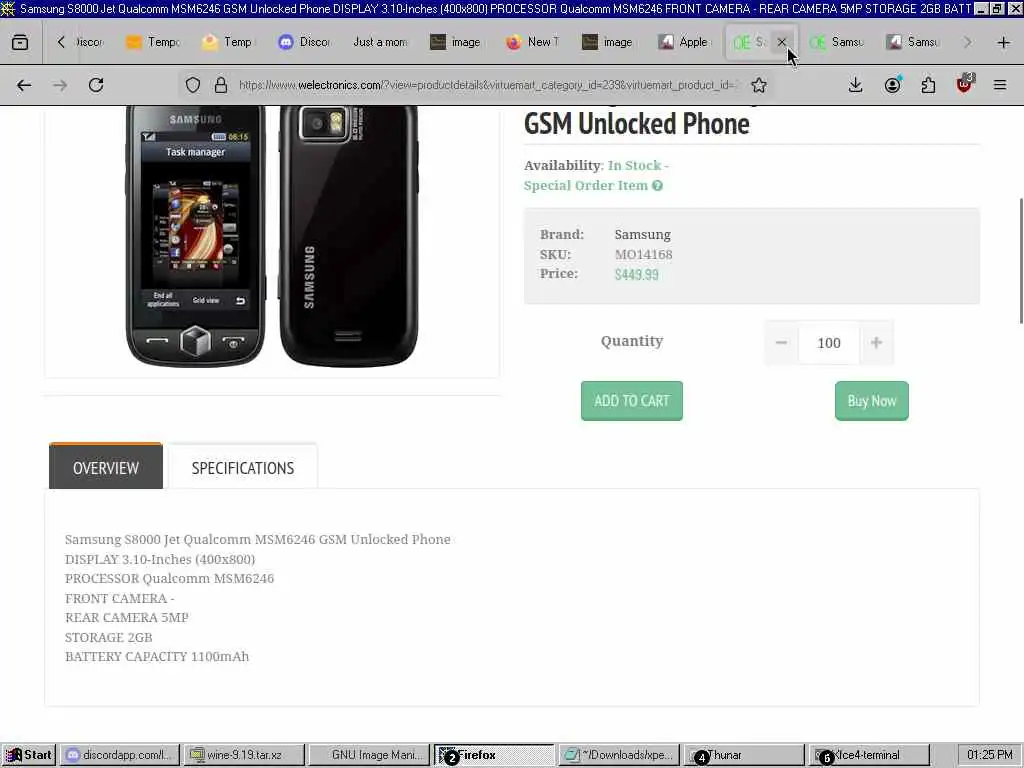Switch to the New Tab browser tab
The image size is (1024, 768).
point(532,42)
